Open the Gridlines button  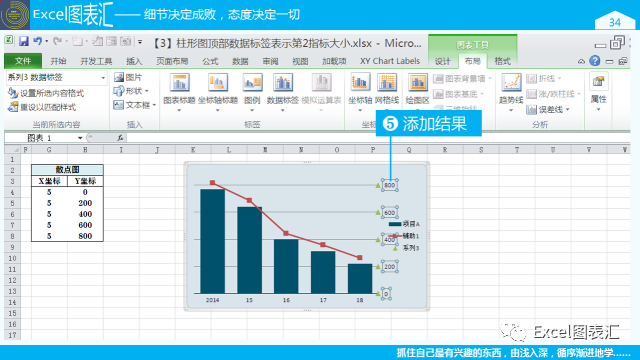387,93
